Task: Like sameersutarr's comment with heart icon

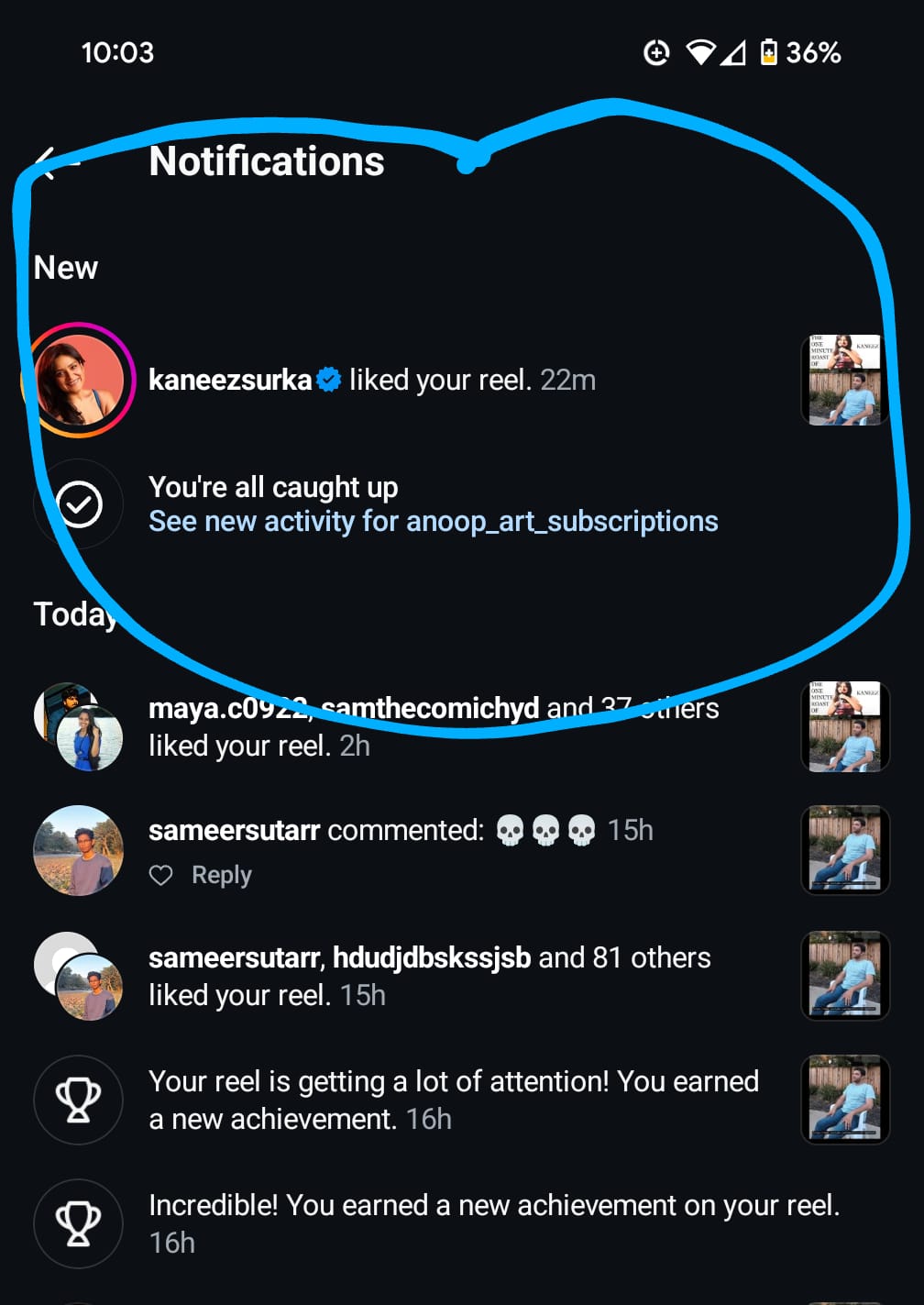Action: click(x=161, y=876)
